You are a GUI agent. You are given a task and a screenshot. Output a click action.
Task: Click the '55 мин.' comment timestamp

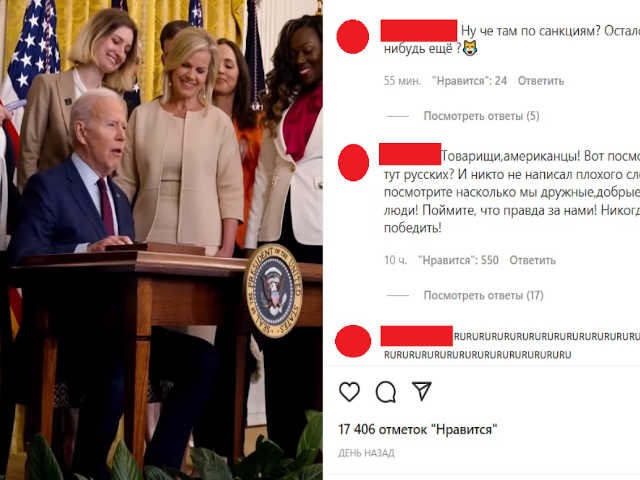pyautogui.click(x=402, y=81)
